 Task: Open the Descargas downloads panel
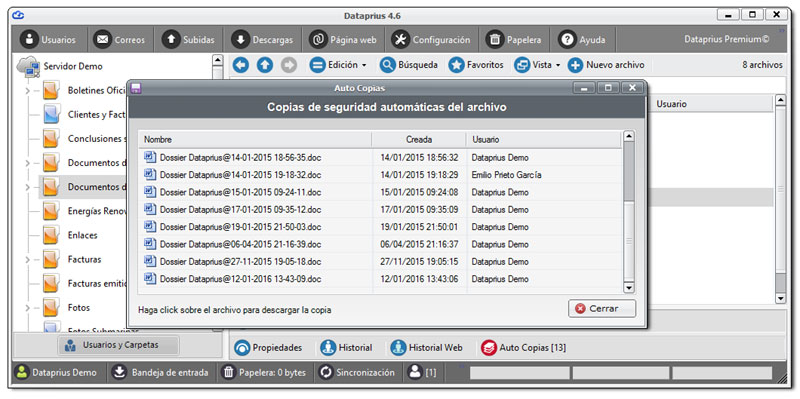(x=262, y=40)
